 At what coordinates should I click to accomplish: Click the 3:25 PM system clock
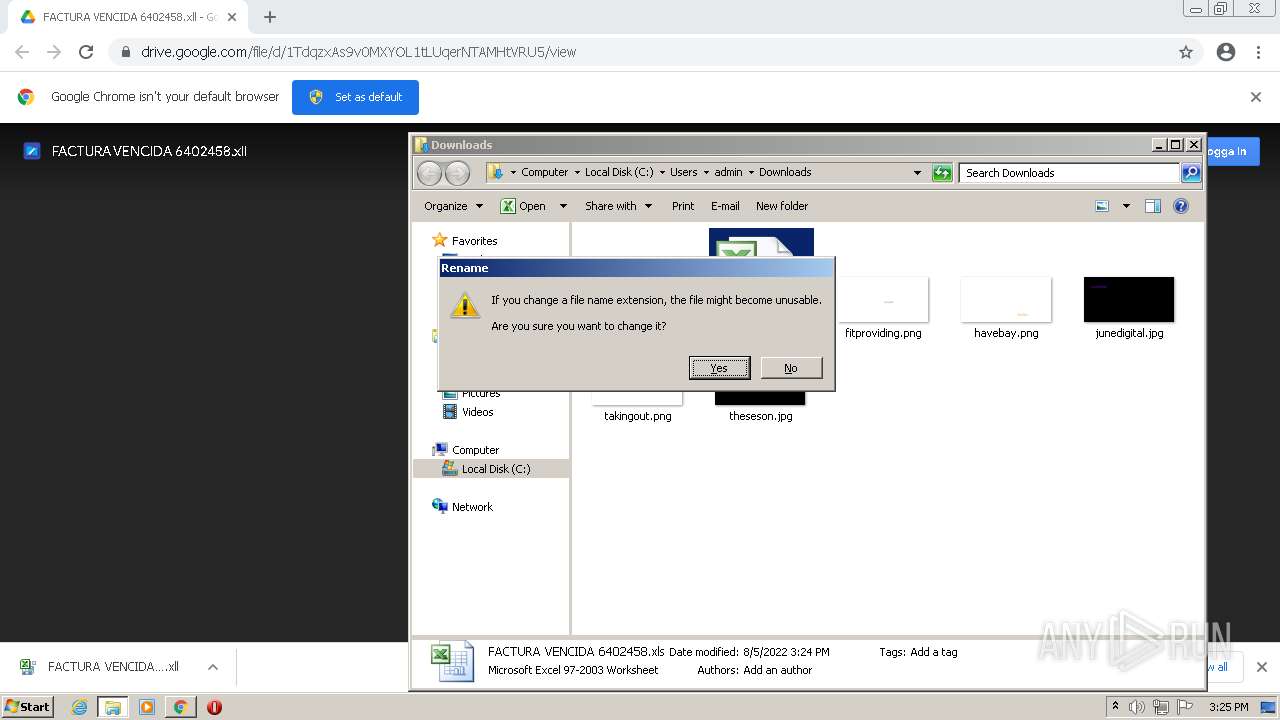click(1228, 707)
